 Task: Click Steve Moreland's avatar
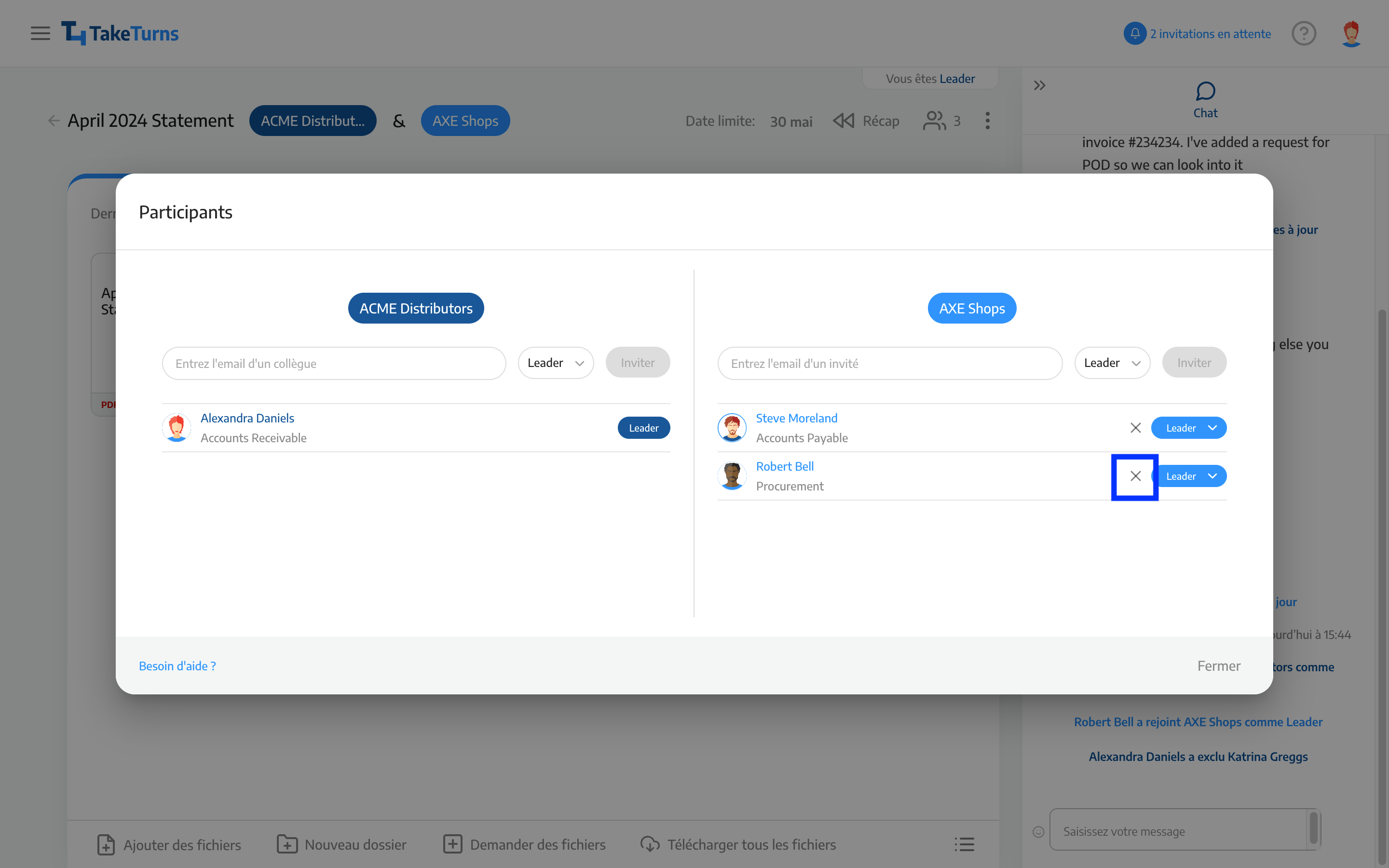(732, 428)
